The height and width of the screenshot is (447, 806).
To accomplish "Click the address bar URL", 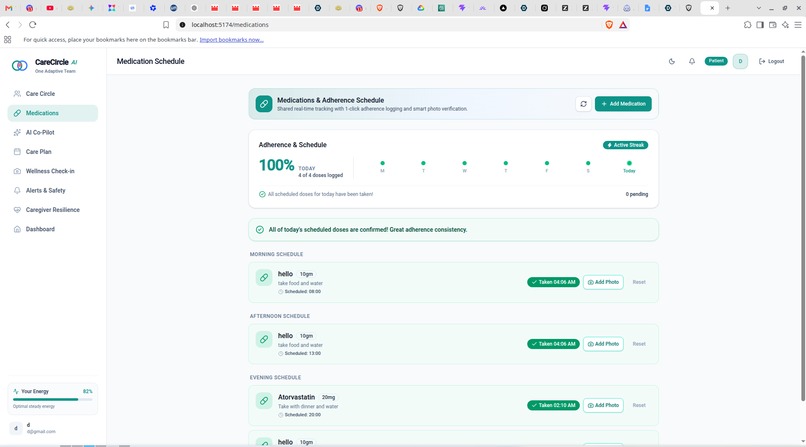I will coord(230,25).
